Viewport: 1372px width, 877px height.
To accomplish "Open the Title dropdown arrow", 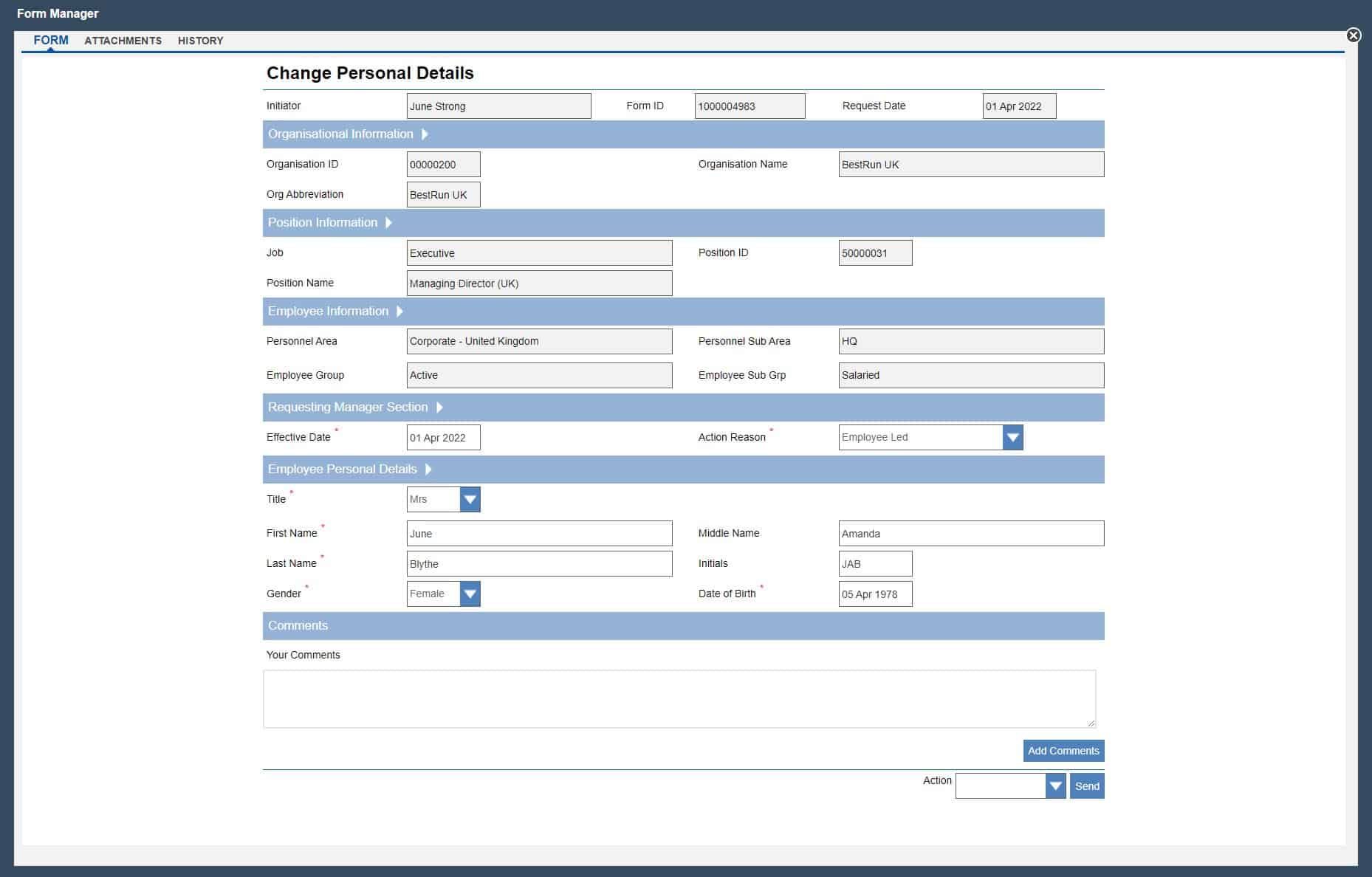I will pyautogui.click(x=470, y=500).
